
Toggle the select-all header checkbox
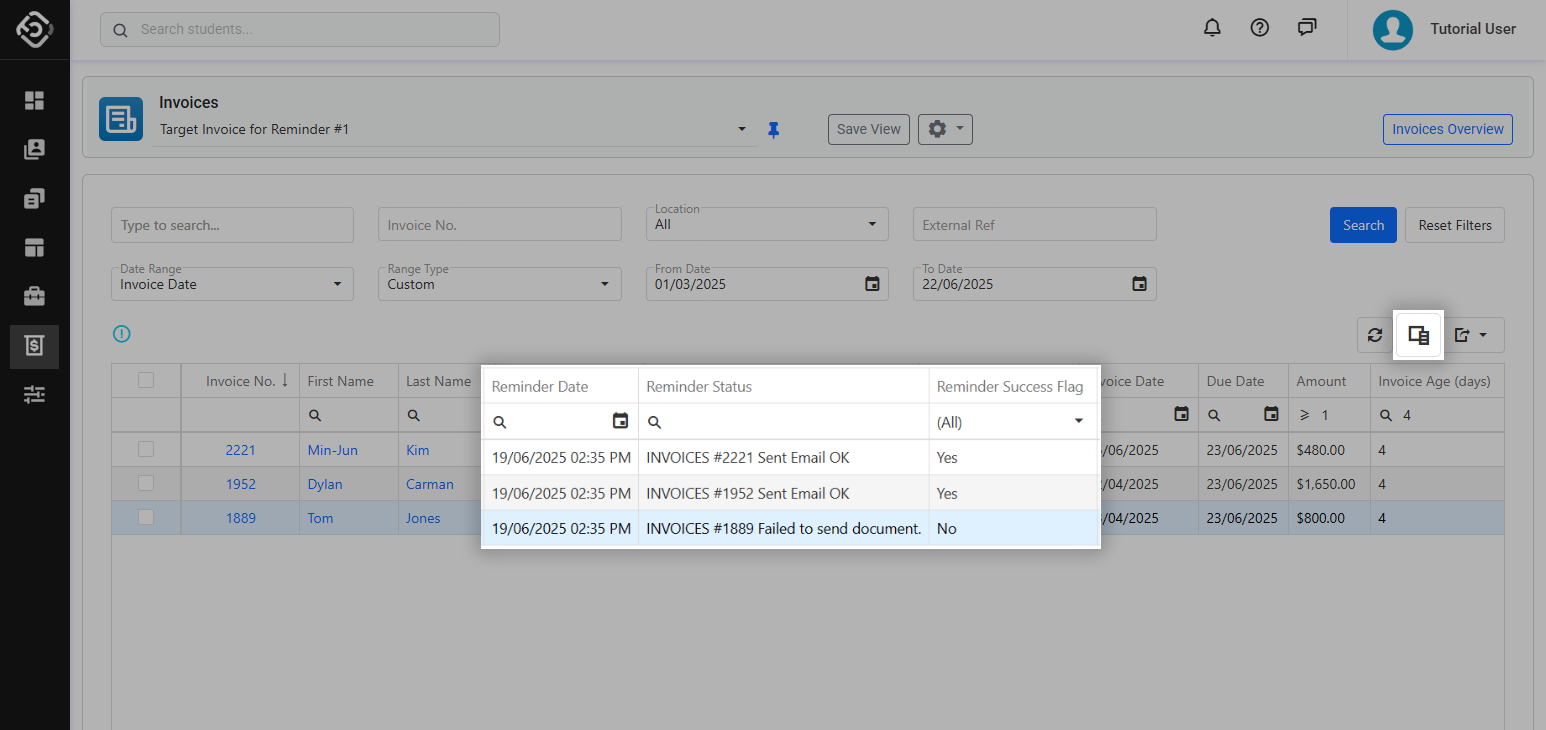click(146, 380)
